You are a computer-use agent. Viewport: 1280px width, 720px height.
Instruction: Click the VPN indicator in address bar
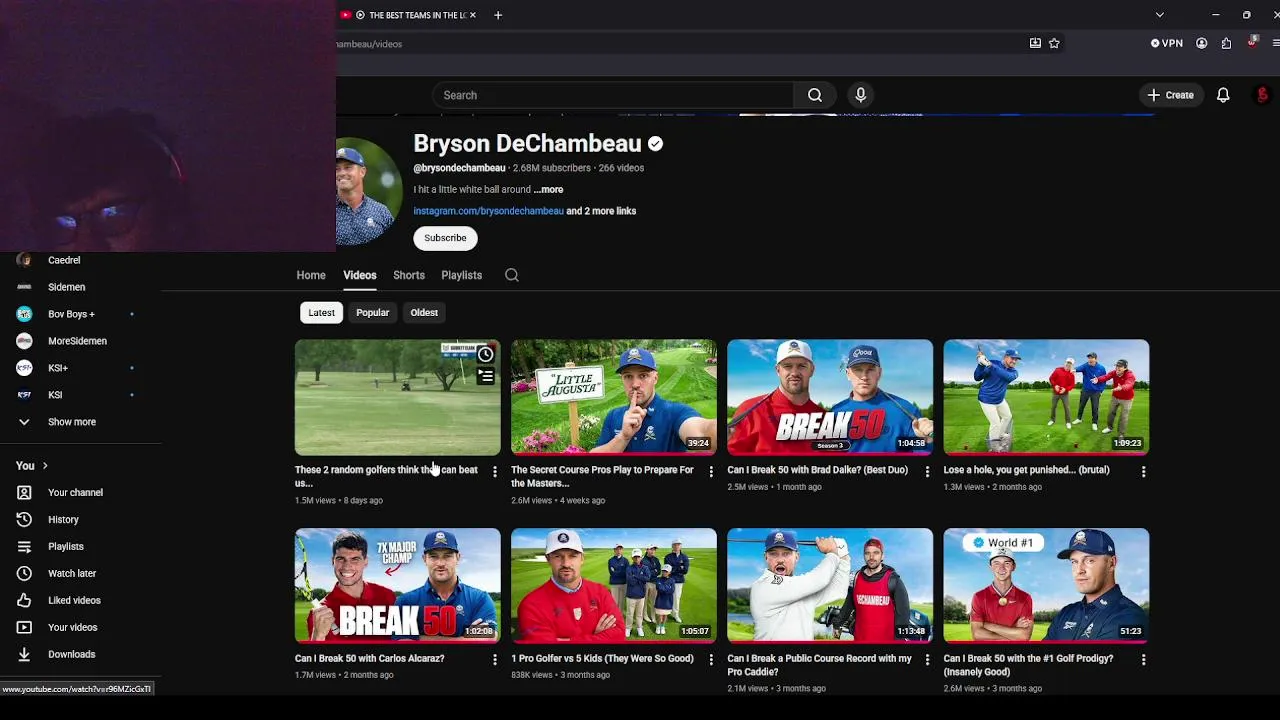pyautogui.click(x=1166, y=43)
